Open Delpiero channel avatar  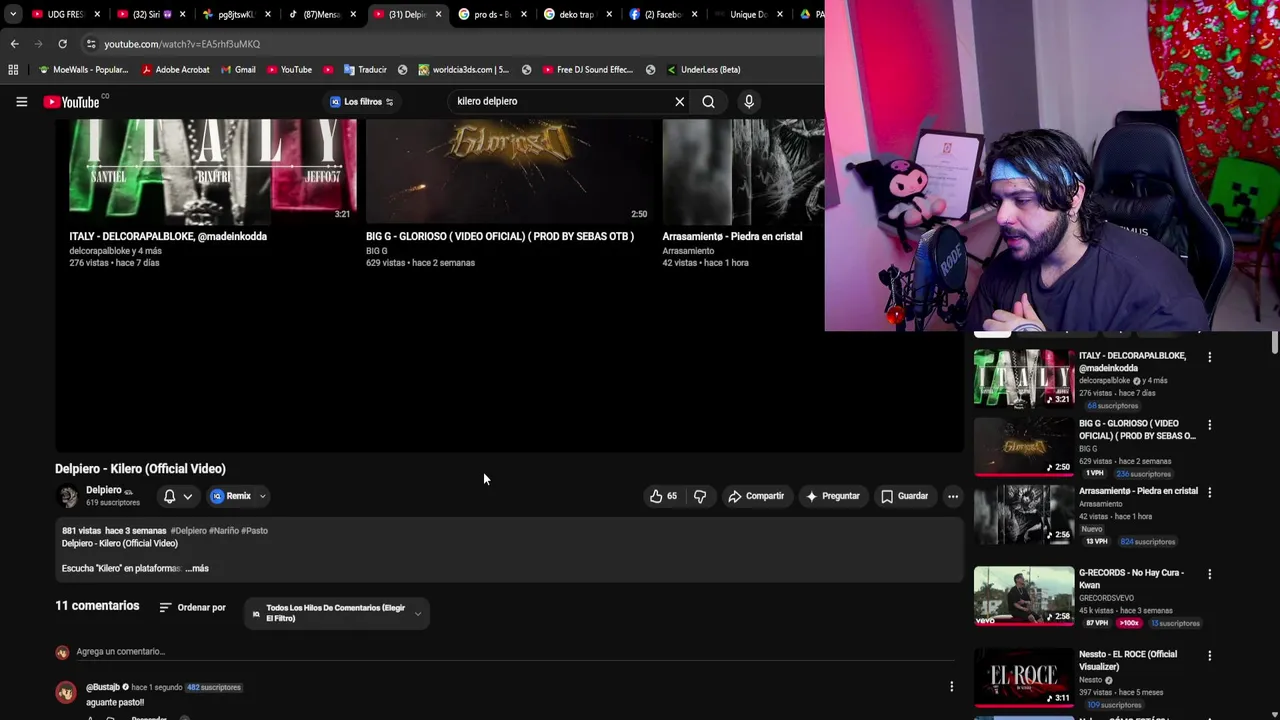tap(68, 496)
